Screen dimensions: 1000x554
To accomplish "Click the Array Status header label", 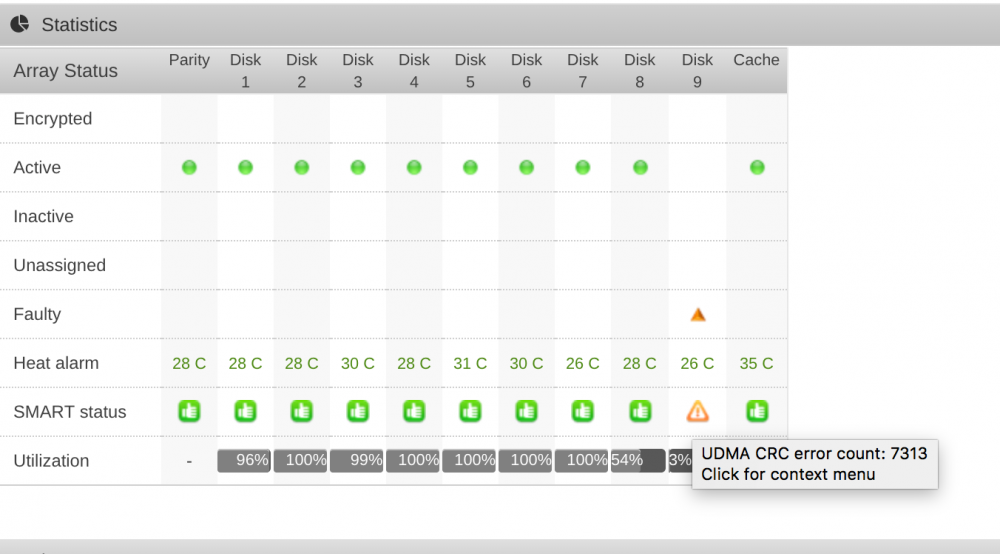I will pos(66,71).
